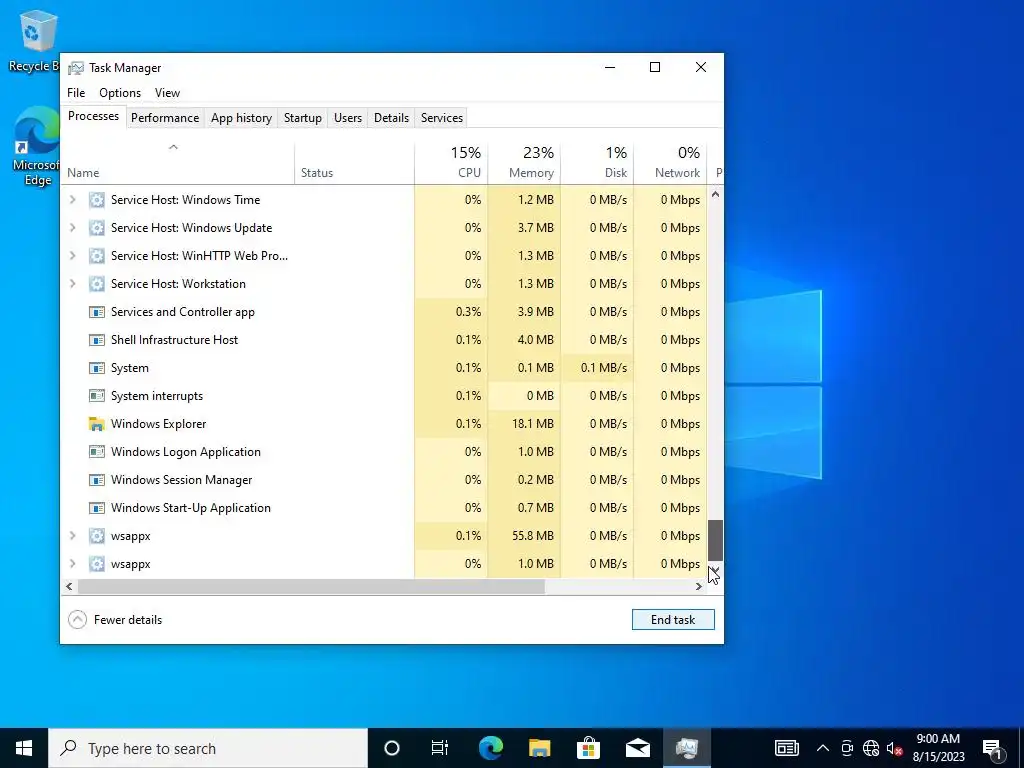Viewport: 1024px width, 768px height.
Task: Click the Meet Now tray icon
Action: click(x=847, y=748)
